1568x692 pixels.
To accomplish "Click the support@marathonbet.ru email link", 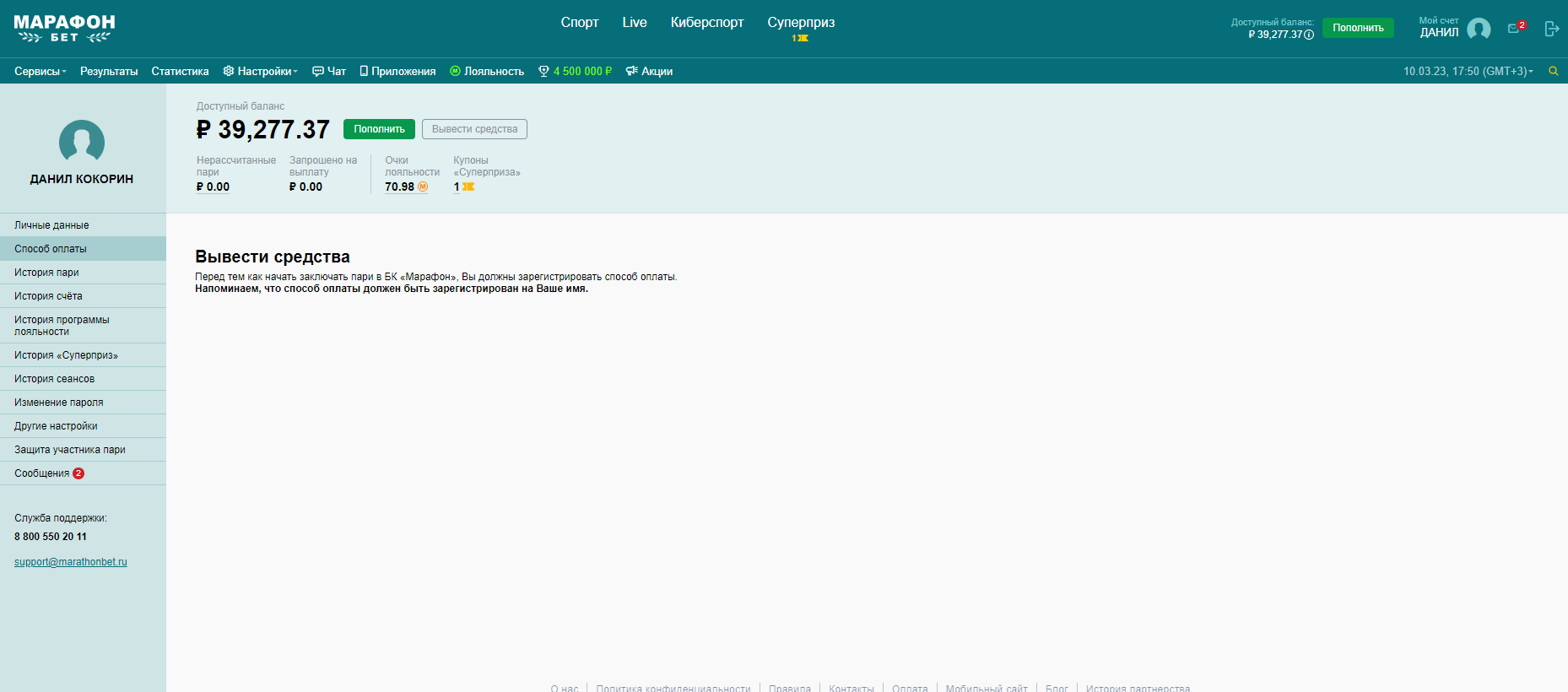I will pos(71,562).
